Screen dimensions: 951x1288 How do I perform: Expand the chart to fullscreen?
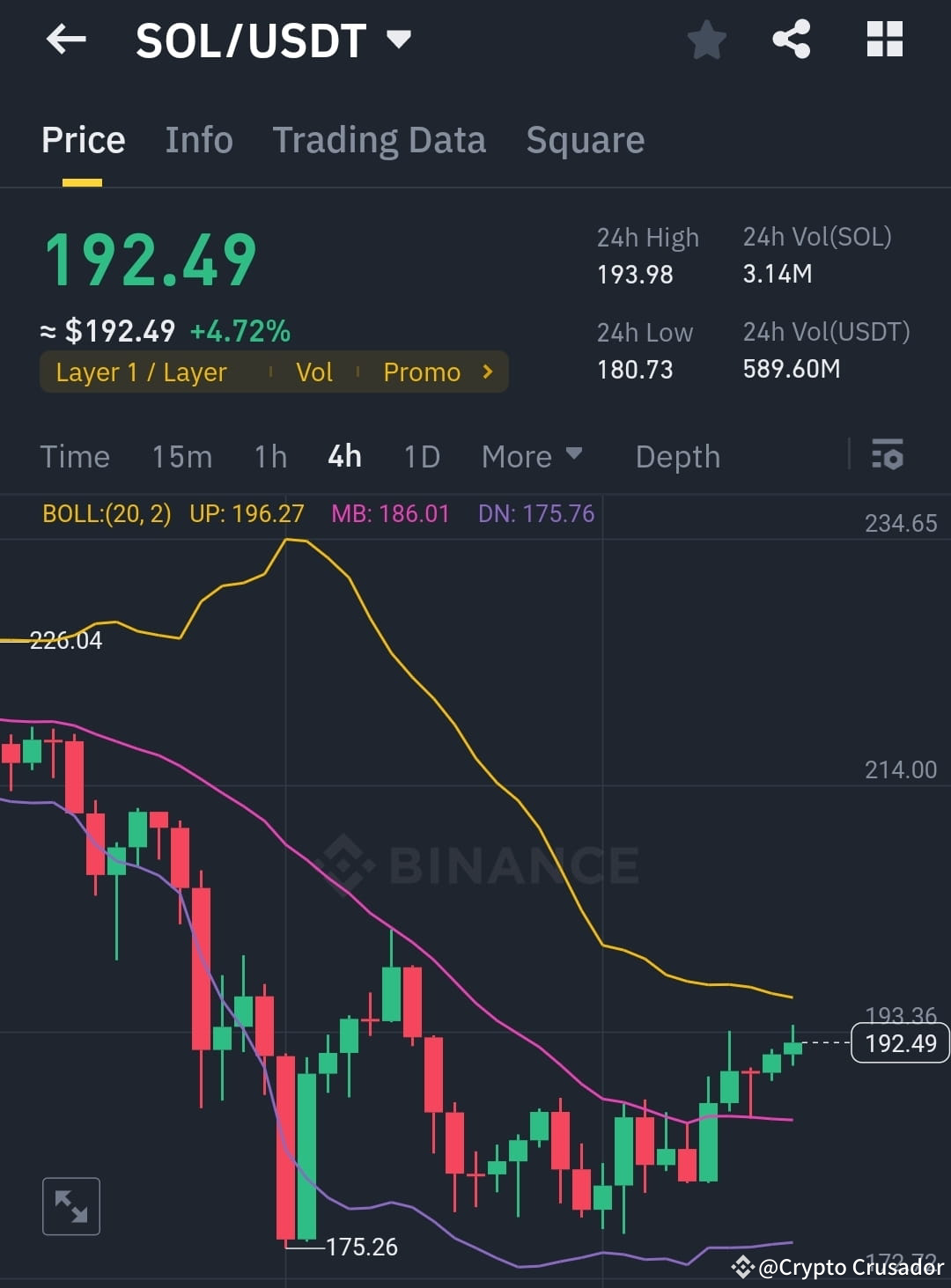70,1206
